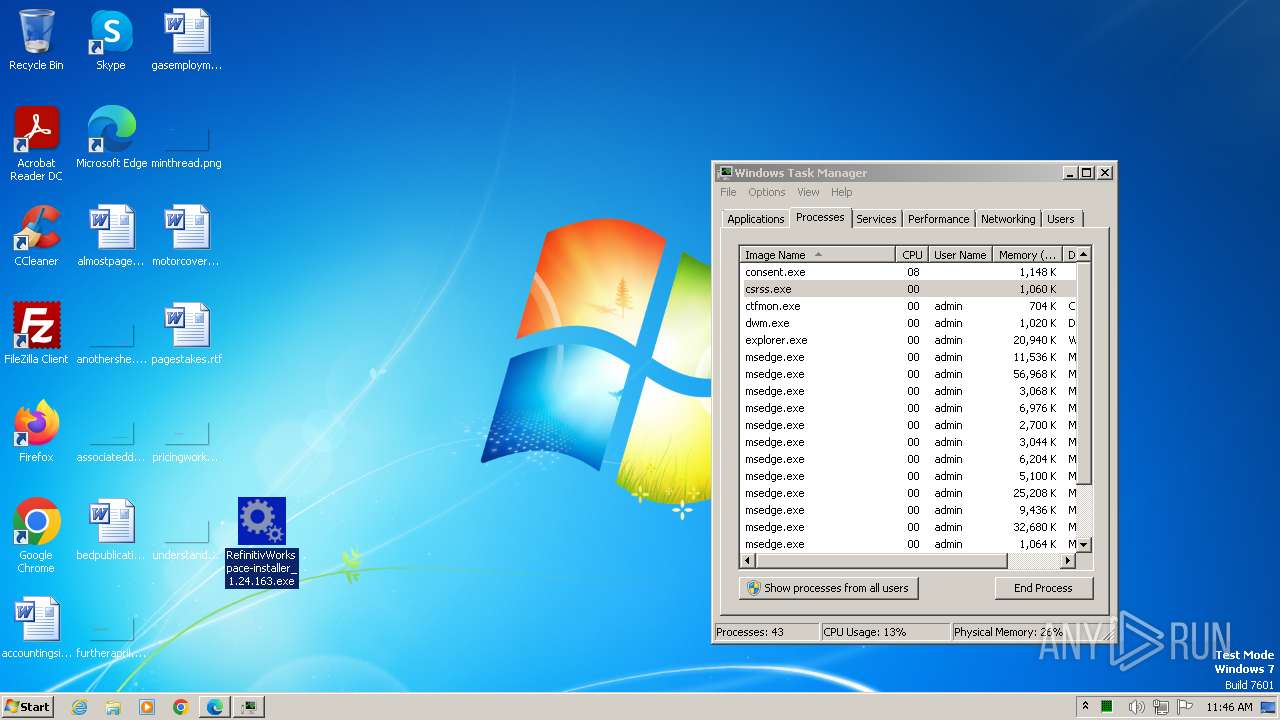Sort processes by User Name column
The image size is (1280, 720).
tap(960, 255)
